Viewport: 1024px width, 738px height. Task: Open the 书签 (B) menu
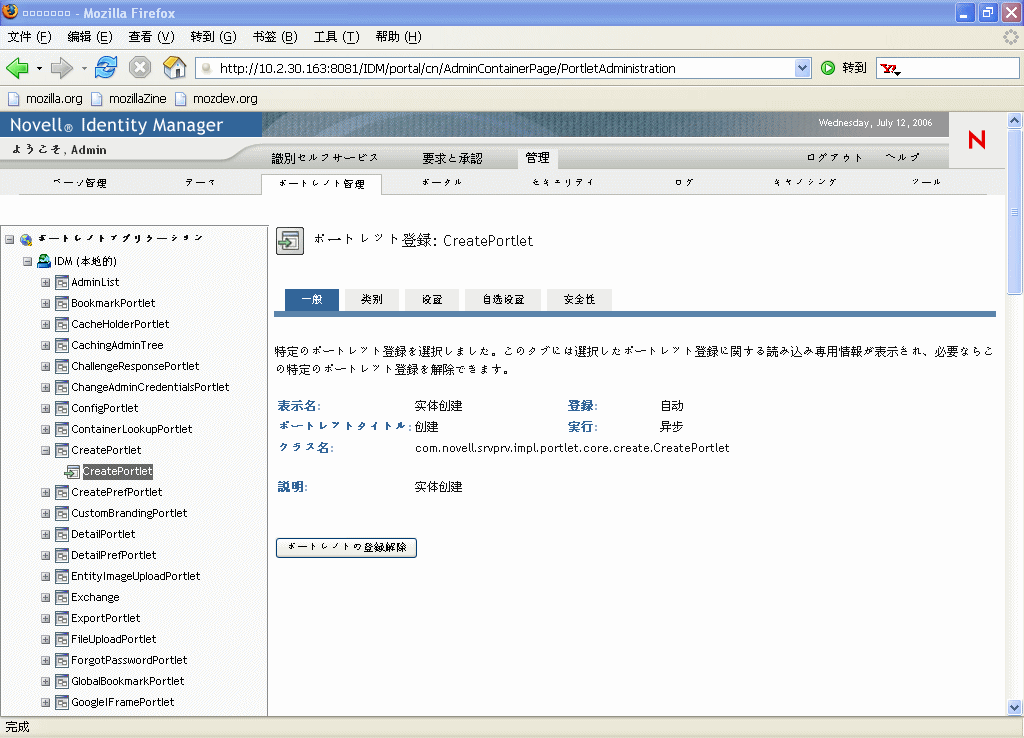click(x=275, y=37)
